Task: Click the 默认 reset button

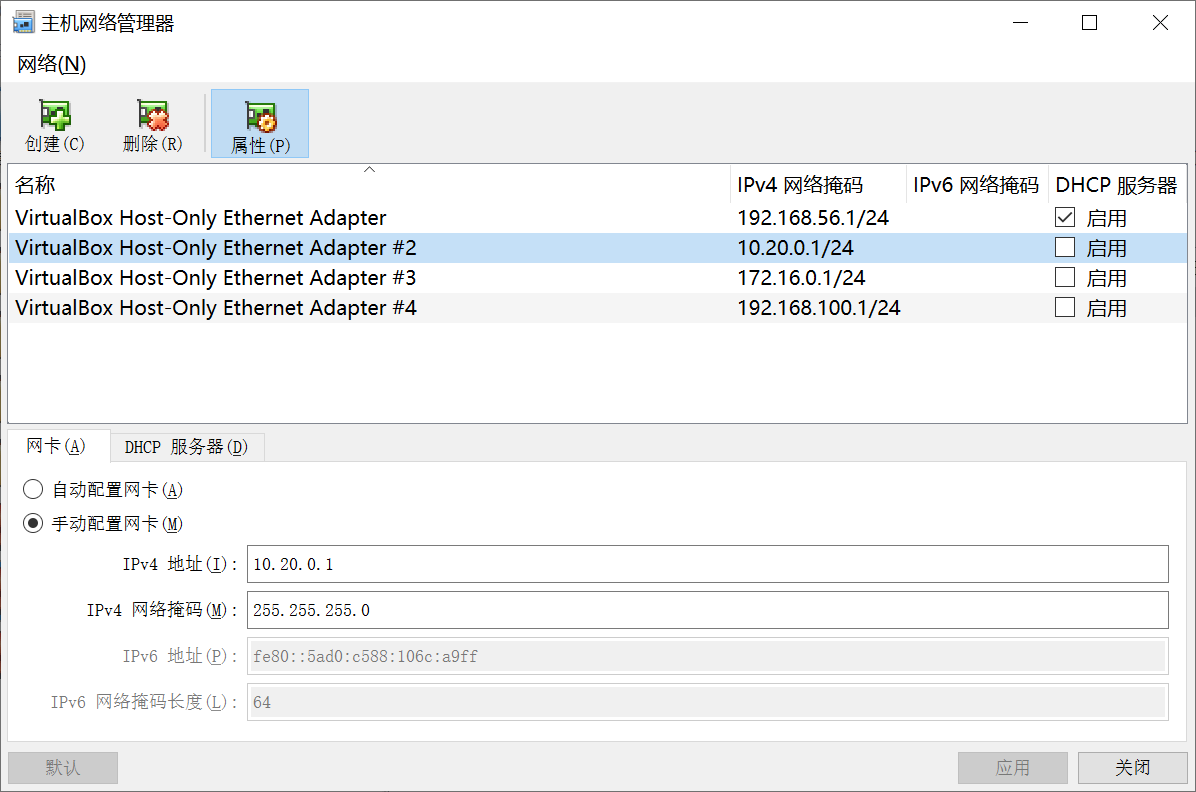Action: 63,768
